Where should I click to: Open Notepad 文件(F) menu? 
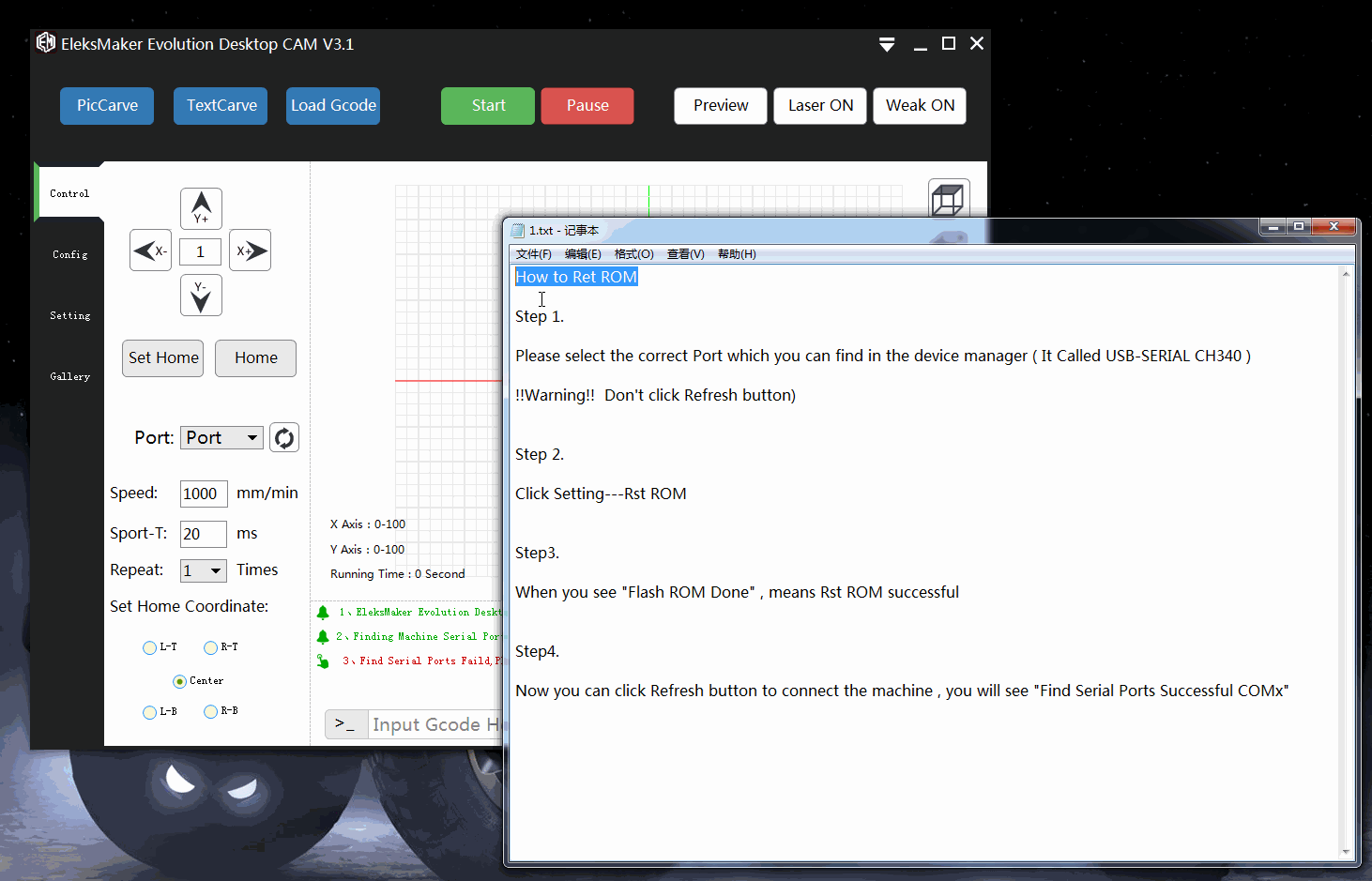coord(533,254)
